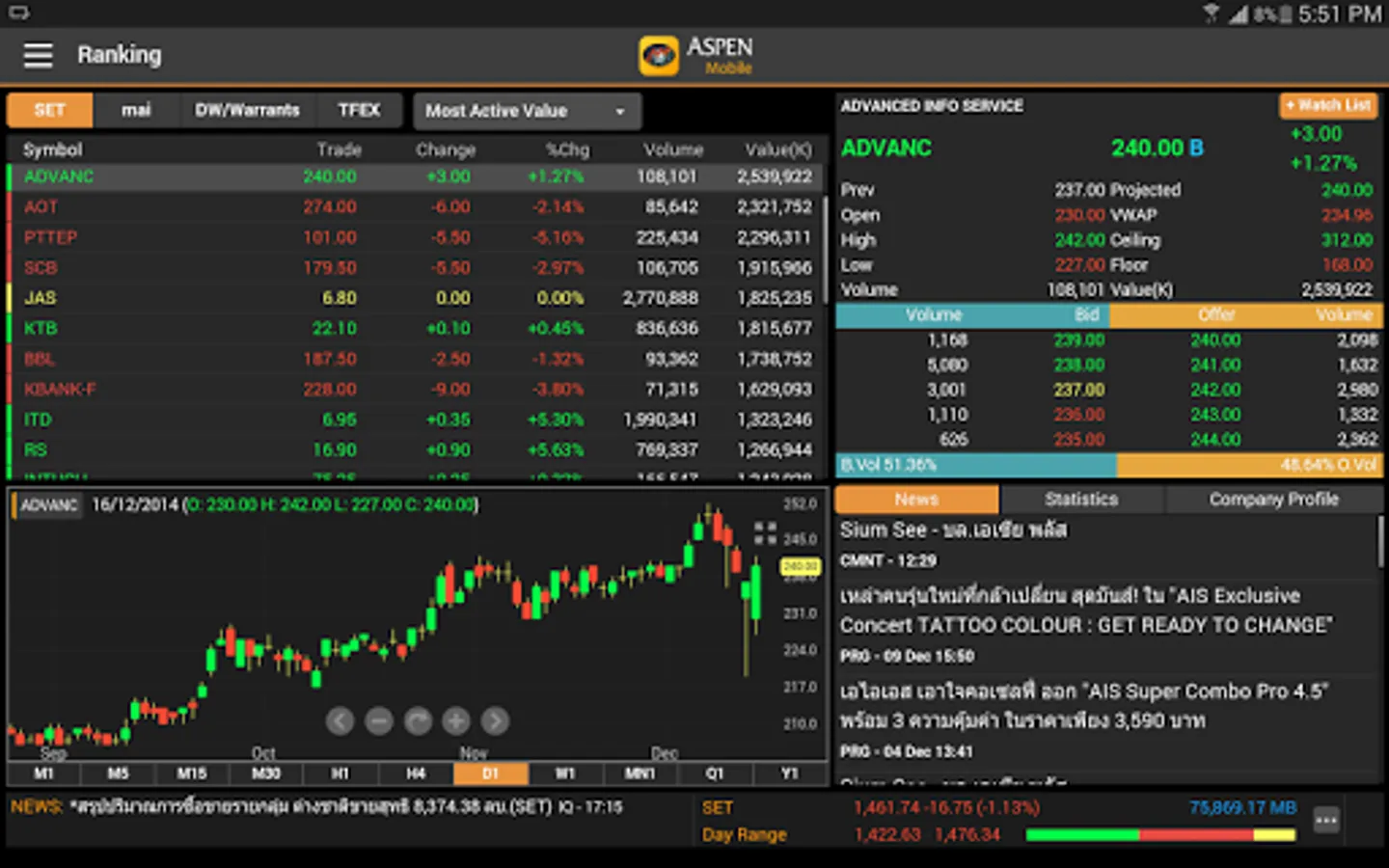This screenshot has height=868, width=1389.
Task: Select M1 chart timeframe
Action: [43, 773]
